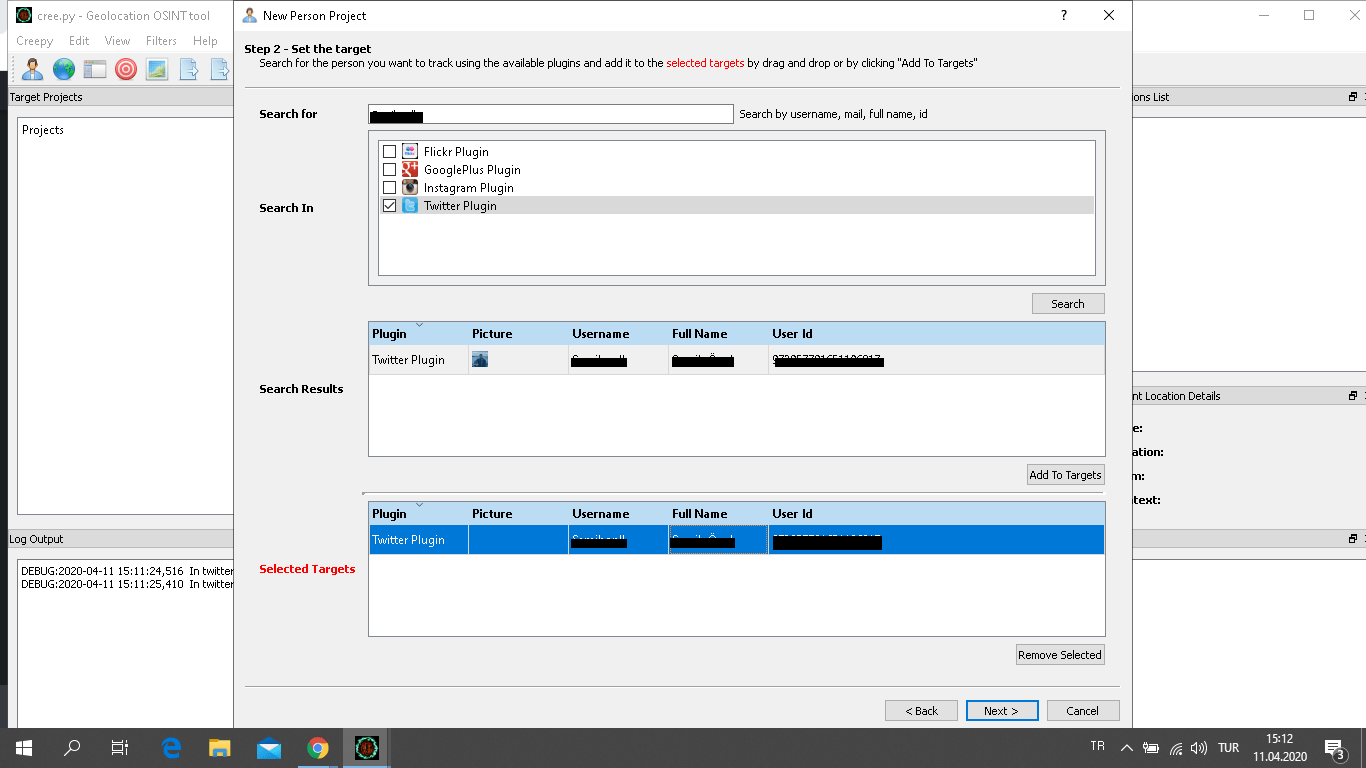Open the Help menu
The width and height of the screenshot is (1366, 768).
[x=205, y=41]
